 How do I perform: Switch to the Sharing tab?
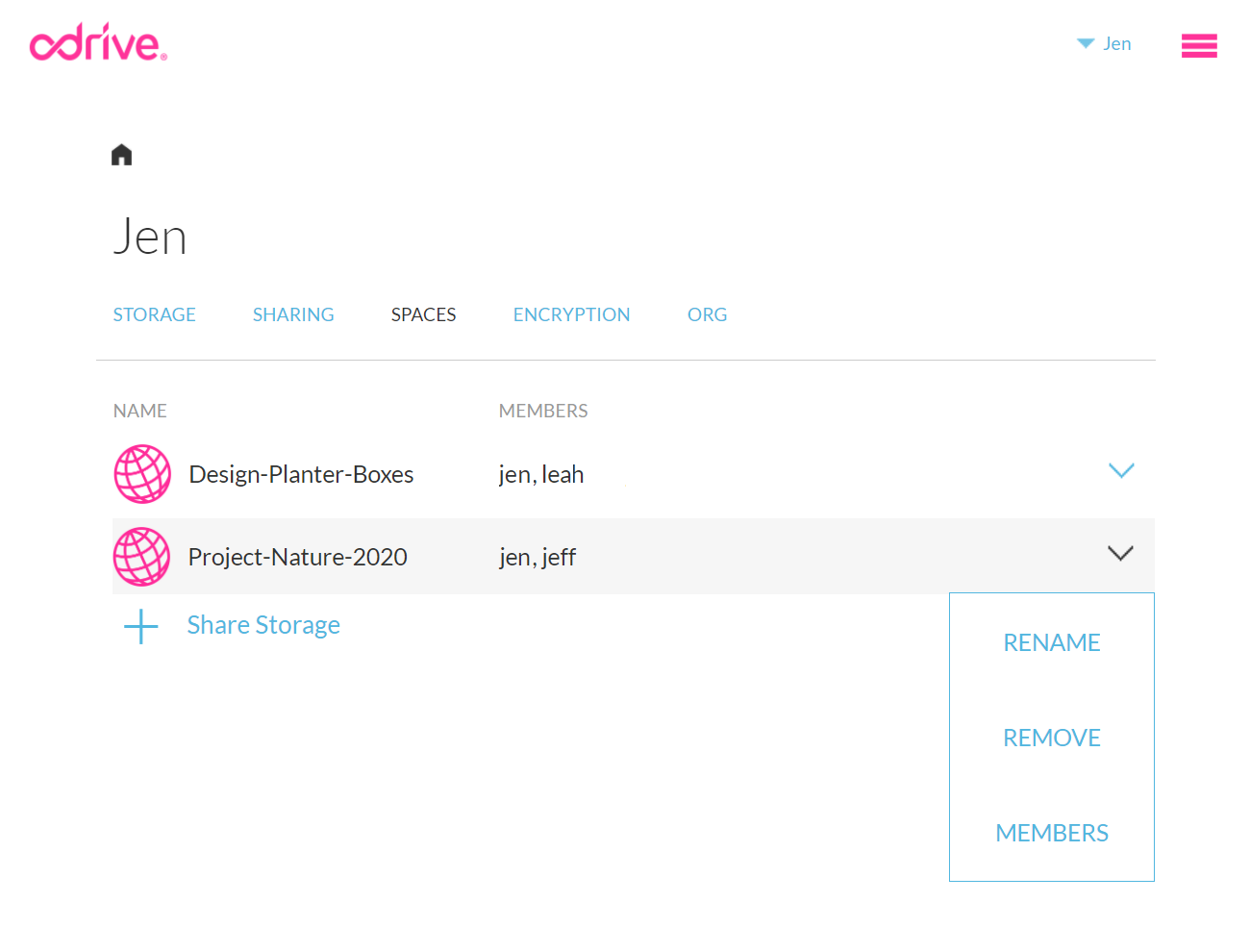(293, 314)
